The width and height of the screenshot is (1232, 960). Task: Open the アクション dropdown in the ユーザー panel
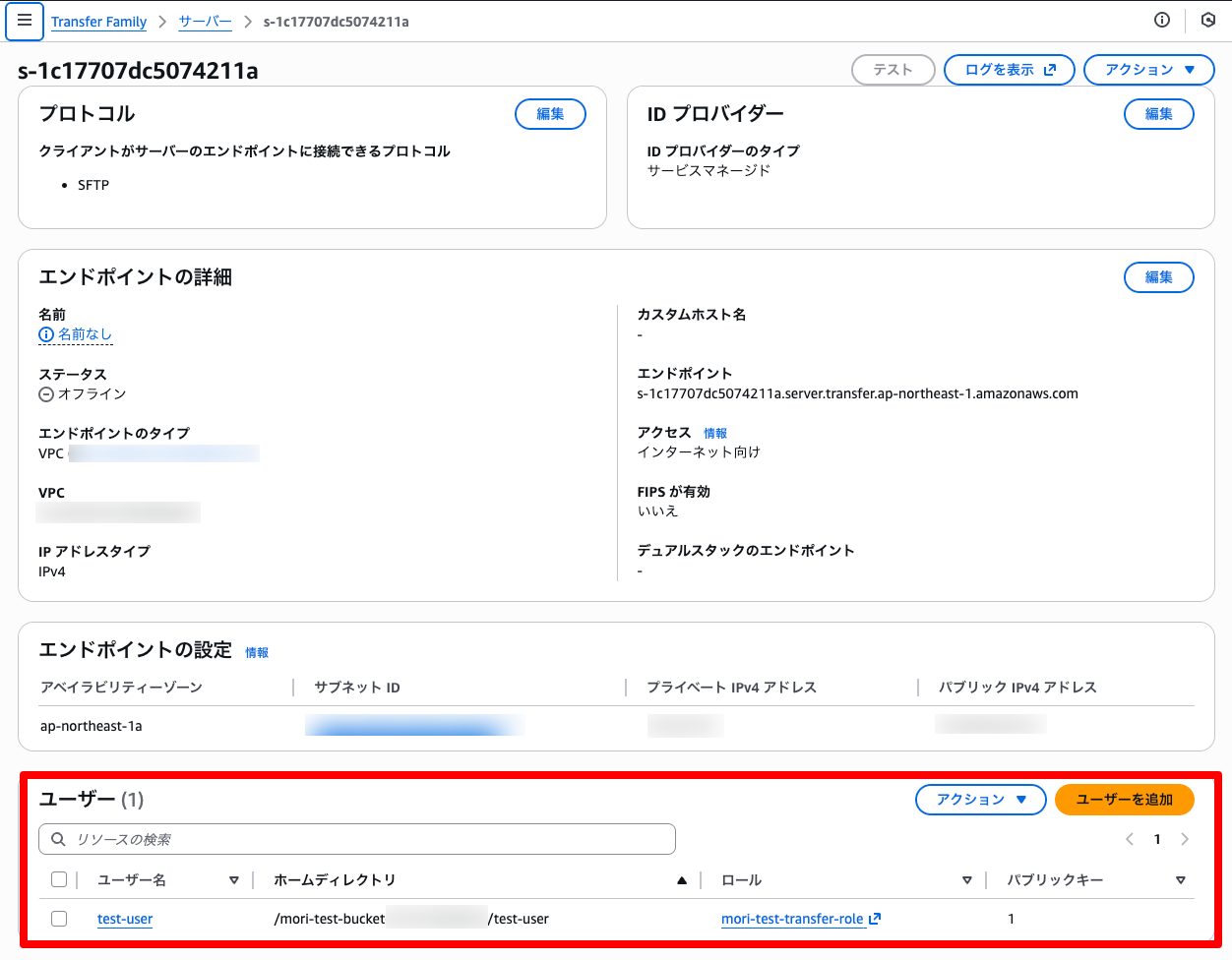(980, 800)
